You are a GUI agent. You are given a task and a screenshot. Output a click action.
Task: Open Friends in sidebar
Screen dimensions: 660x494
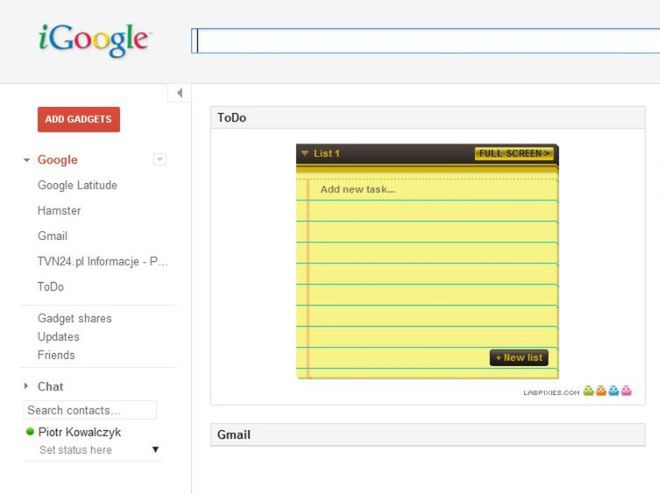tap(56, 355)
